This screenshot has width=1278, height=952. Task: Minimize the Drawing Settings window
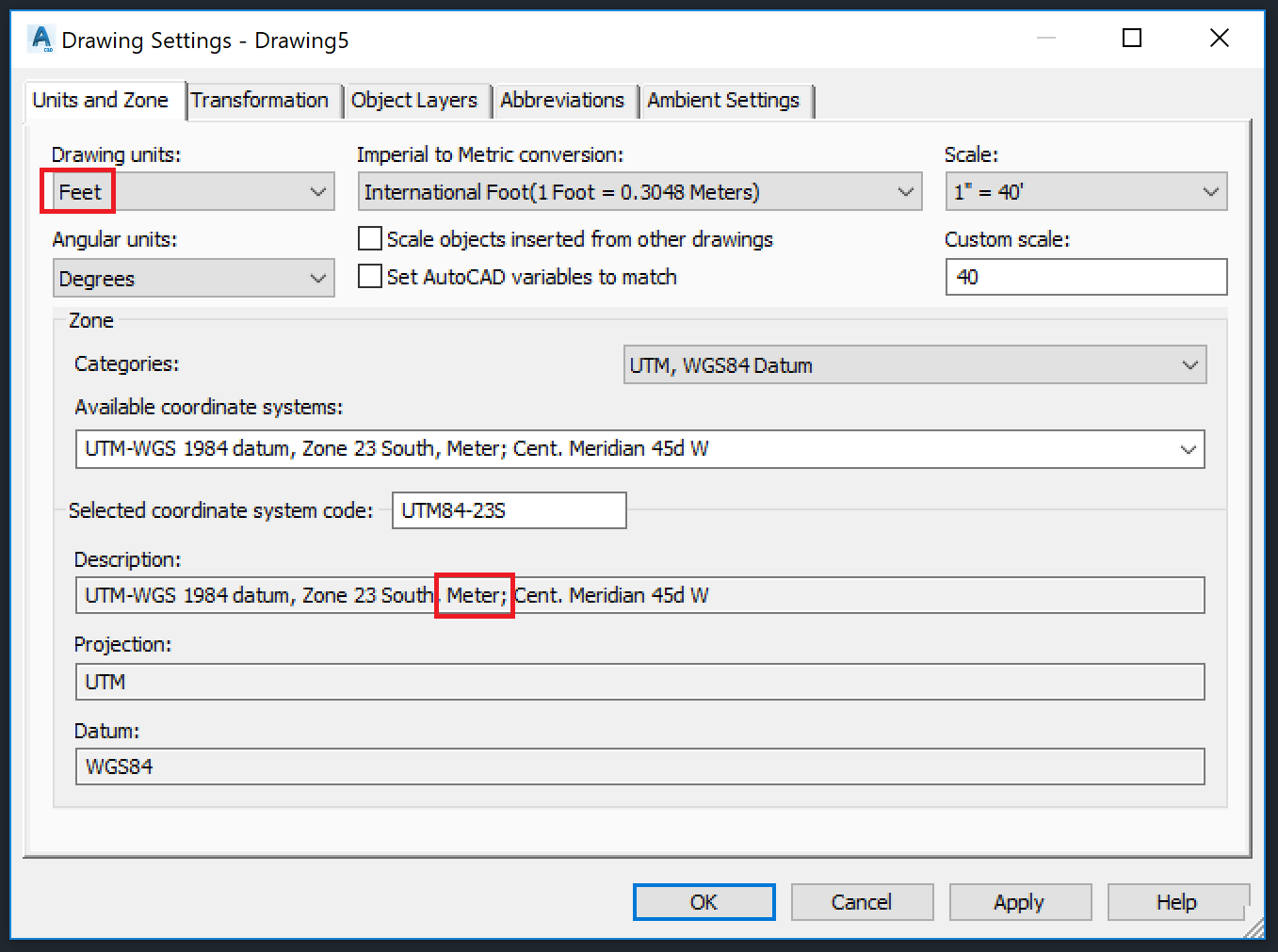point(1046,38)
